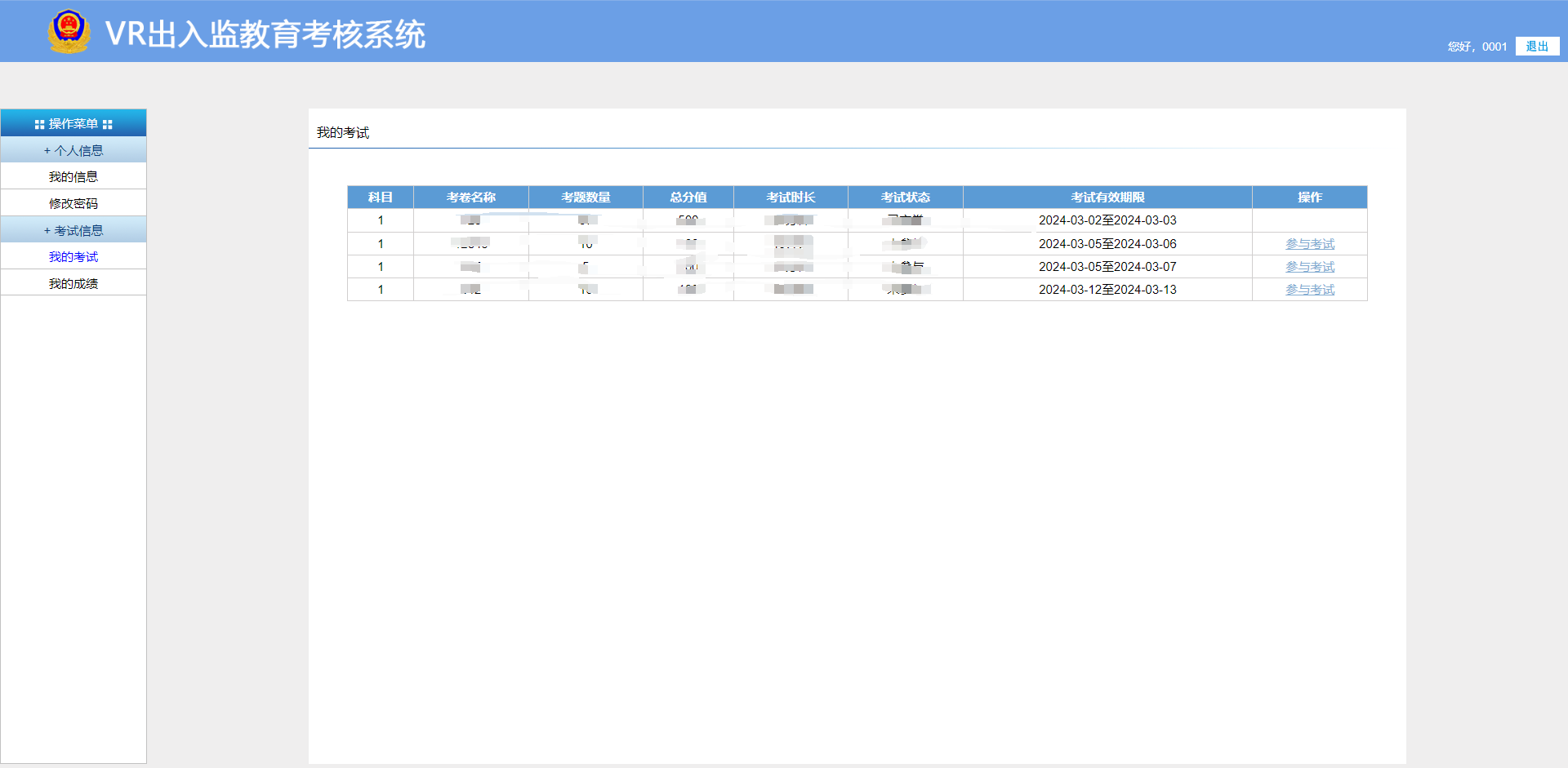Click the 考卷名称 column header
Image resolution: width=1568 pixels, height=768 pixels.
(x=470, y=198)
